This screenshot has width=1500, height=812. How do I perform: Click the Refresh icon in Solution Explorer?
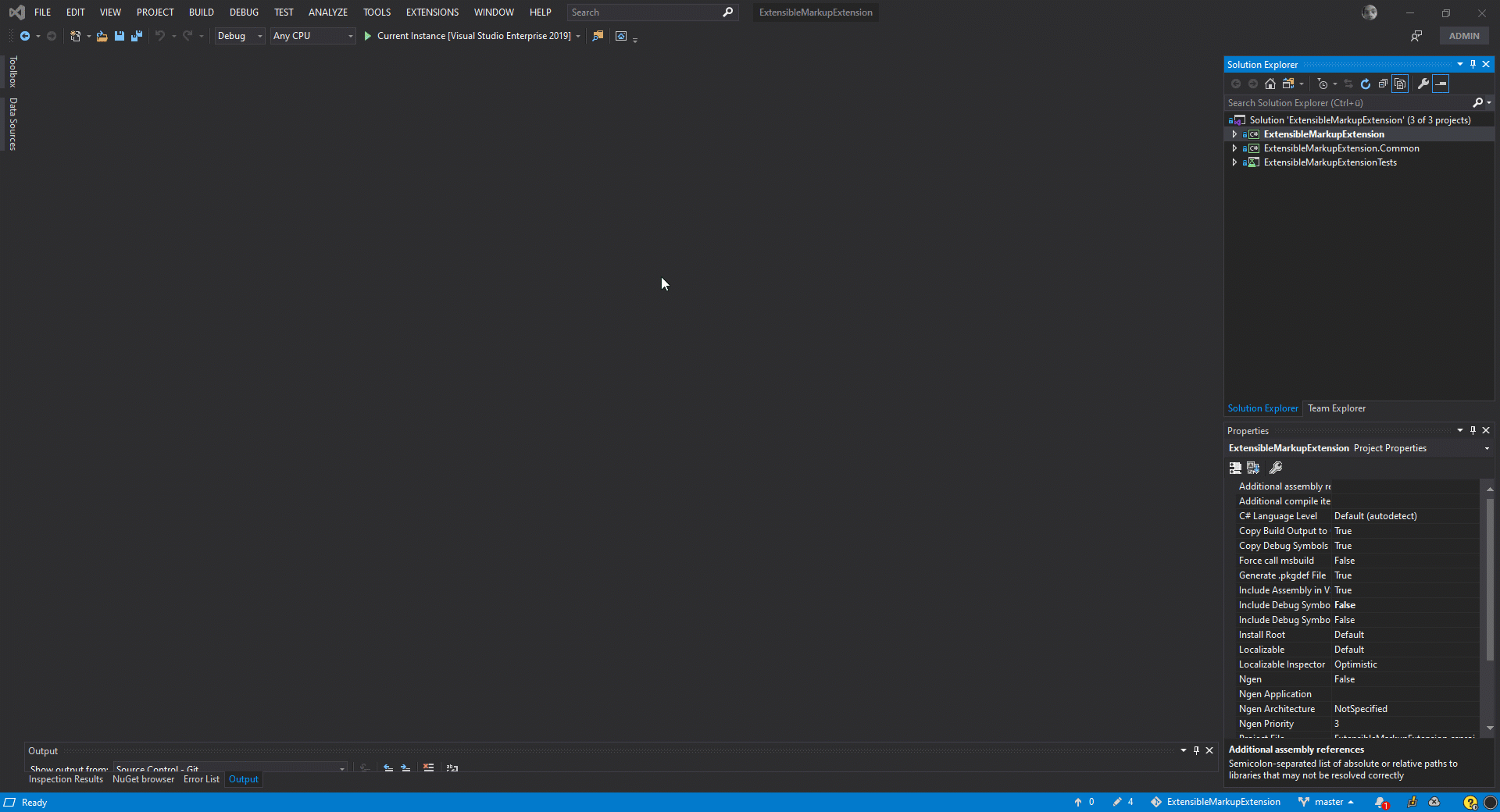[x=1366, y=84]
